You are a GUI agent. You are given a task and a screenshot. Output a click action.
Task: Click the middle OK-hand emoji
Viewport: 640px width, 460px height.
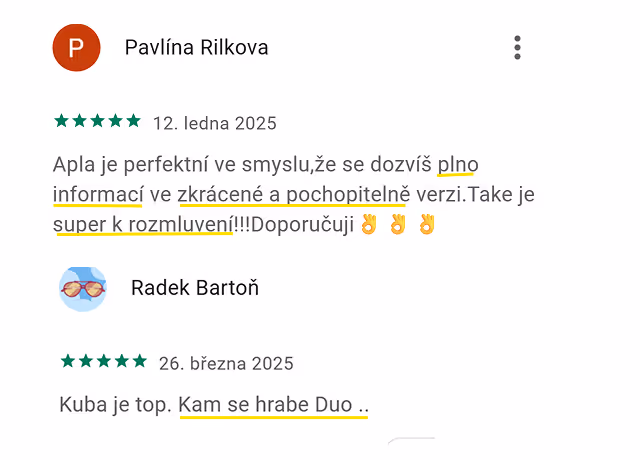pos(398,224)
